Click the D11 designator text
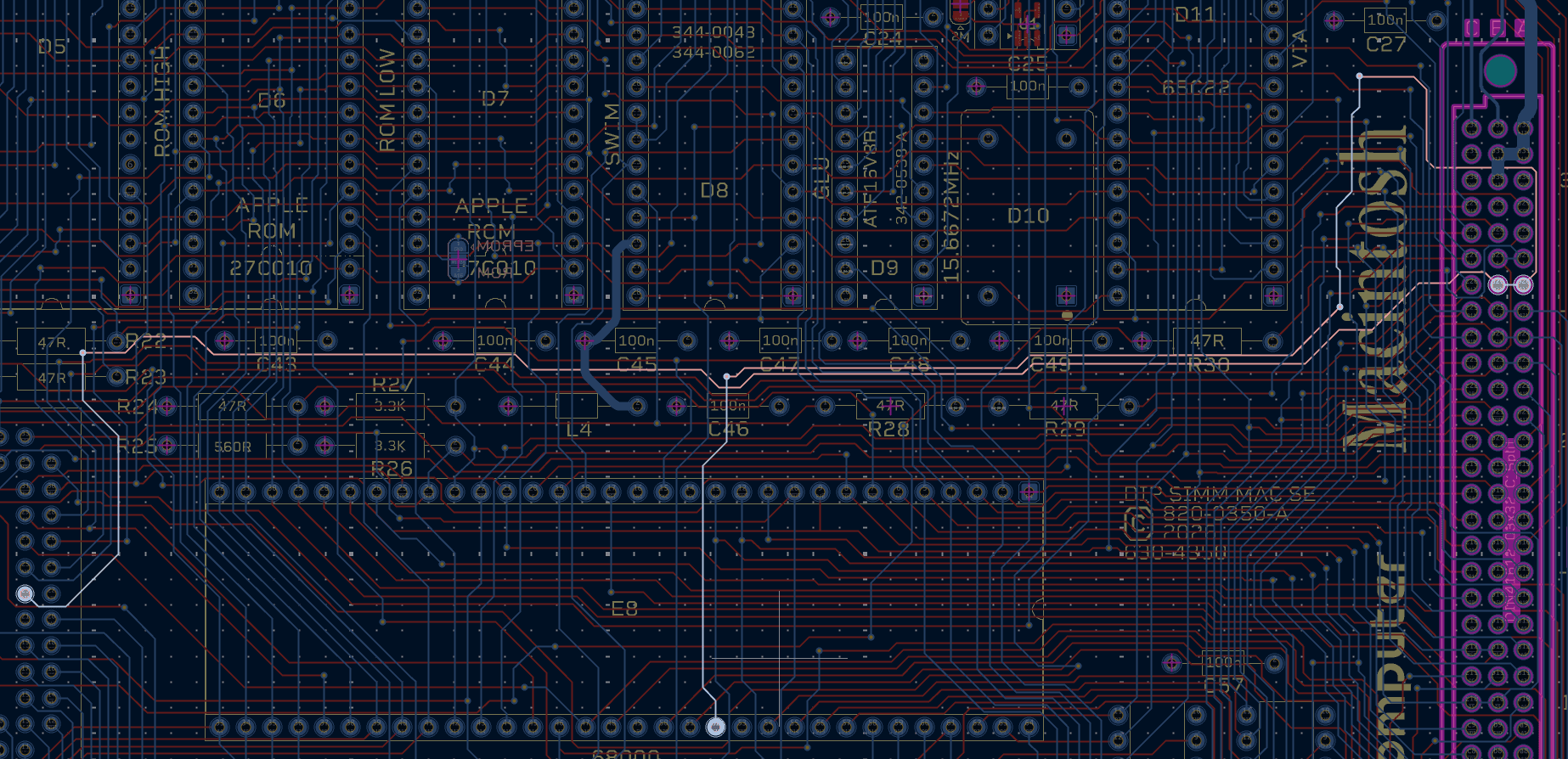Screen dimensions: 1568x759 click(1195, 14)
